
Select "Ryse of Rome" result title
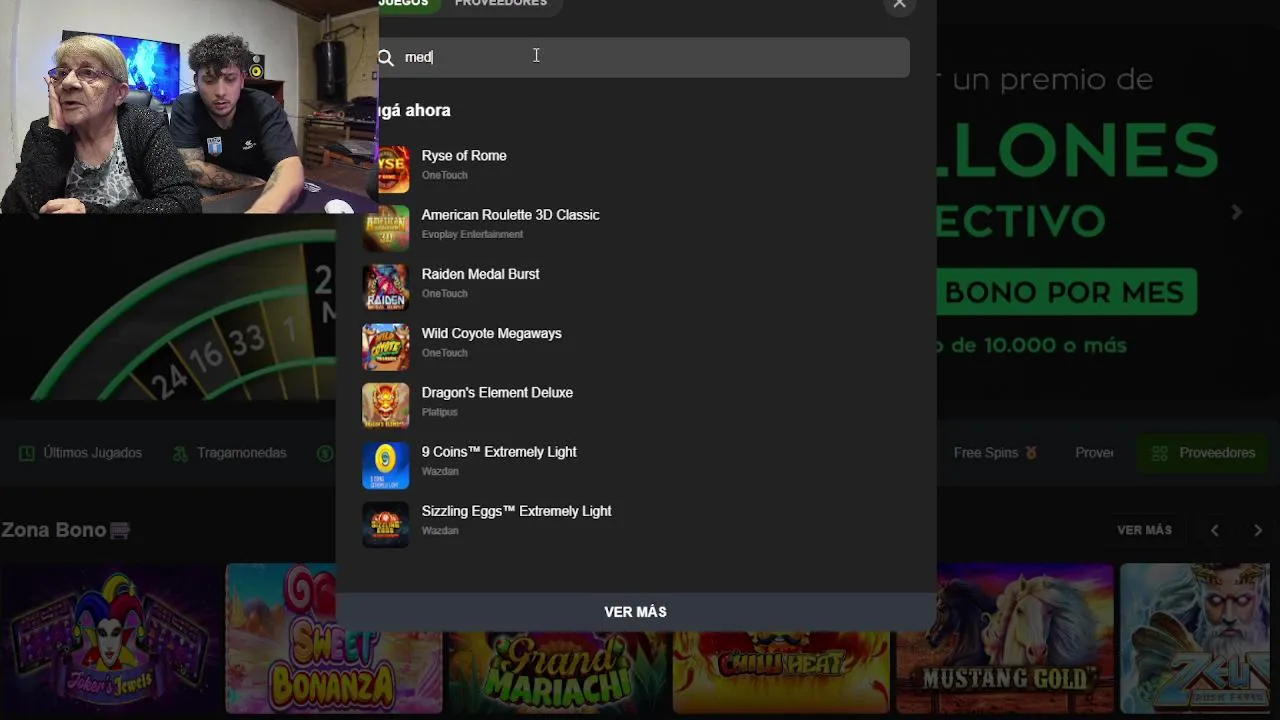pyautogui.click(x=464, y=156)
